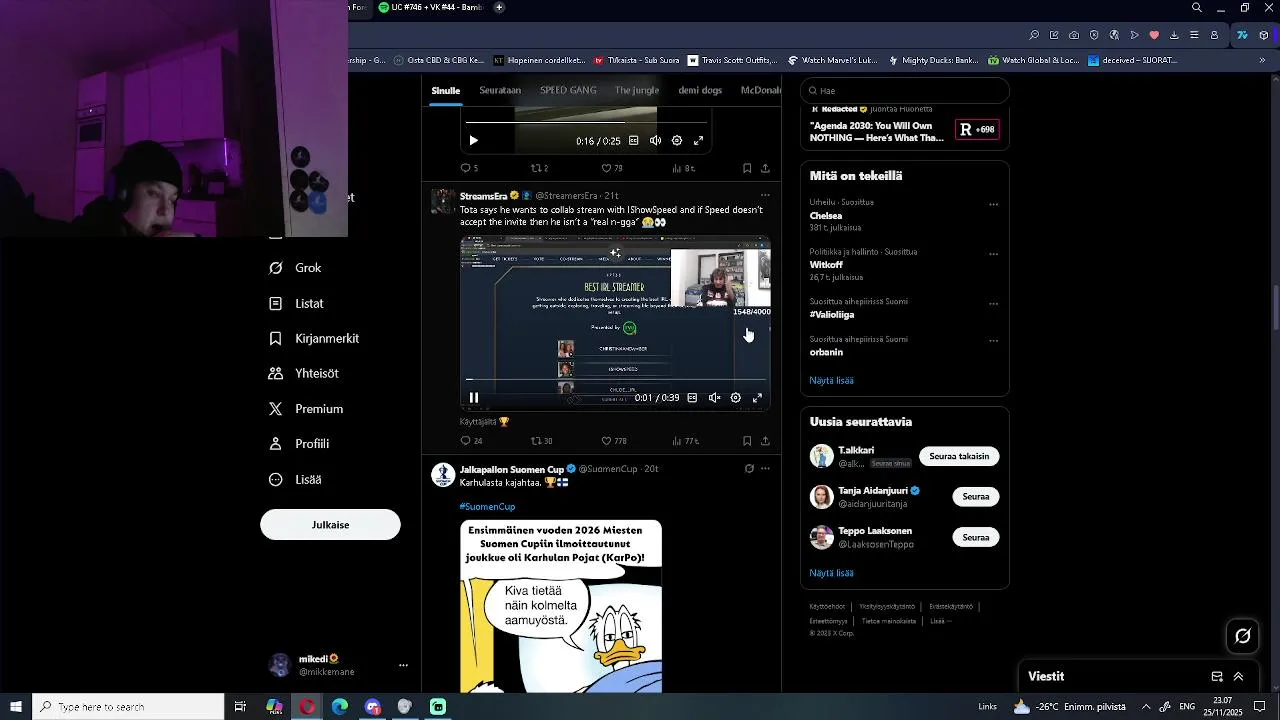
Task: Reply to the top post with 5 replies
Action: (469, 168)
